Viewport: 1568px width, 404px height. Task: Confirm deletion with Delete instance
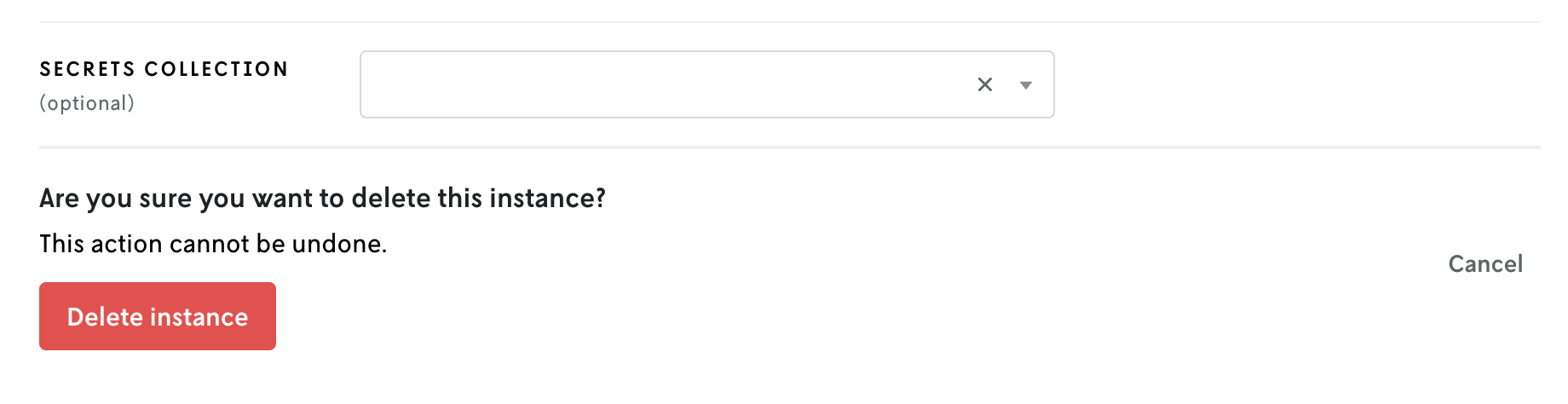158,316
